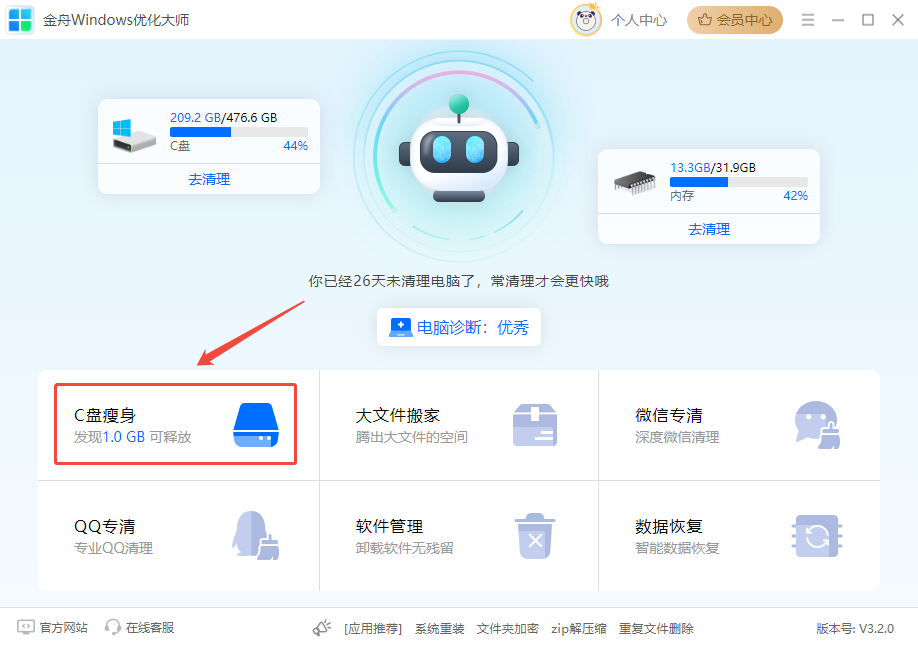918x647 pixels.
Task: Click the 13.3GB/31.9GB memory value
Action: pyautogui.click(x=713, y=167)
